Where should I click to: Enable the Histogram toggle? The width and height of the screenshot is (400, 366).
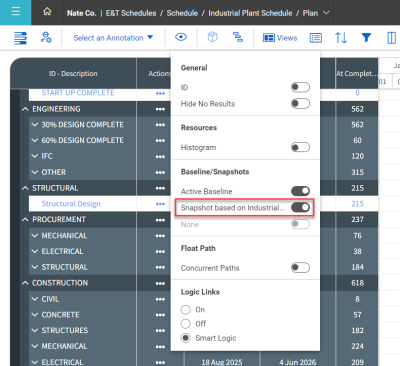click(300, 147)
